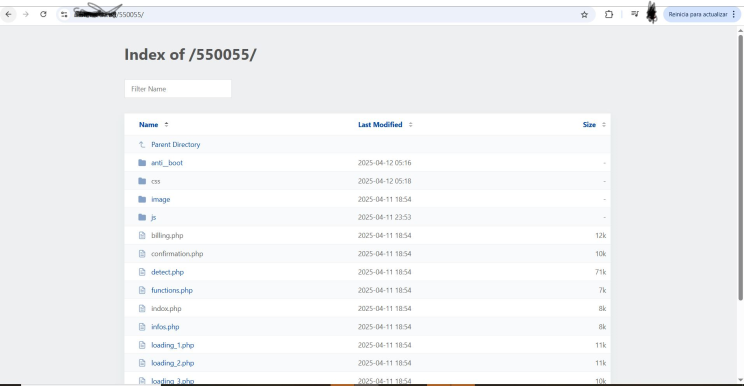This screenshot has height=386, width=744.
Task: Open the browser extensions puzzle icon
Action: pyautogui.click(x=609, y=14)
